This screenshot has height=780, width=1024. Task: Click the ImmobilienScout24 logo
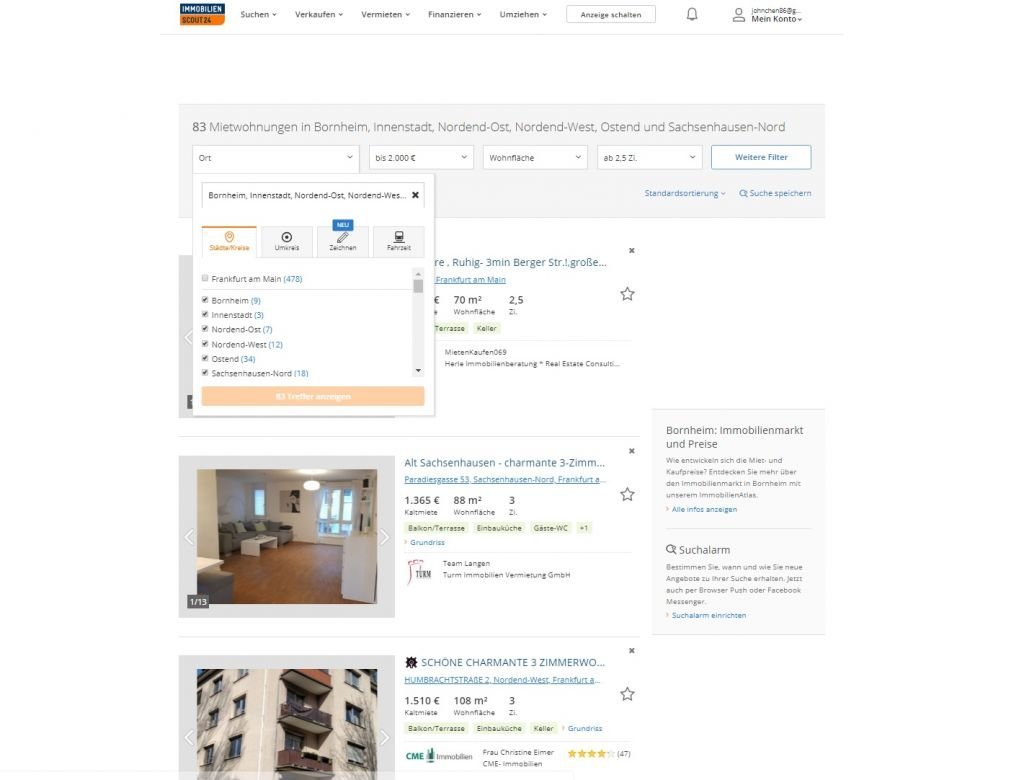tap(202, 14)
